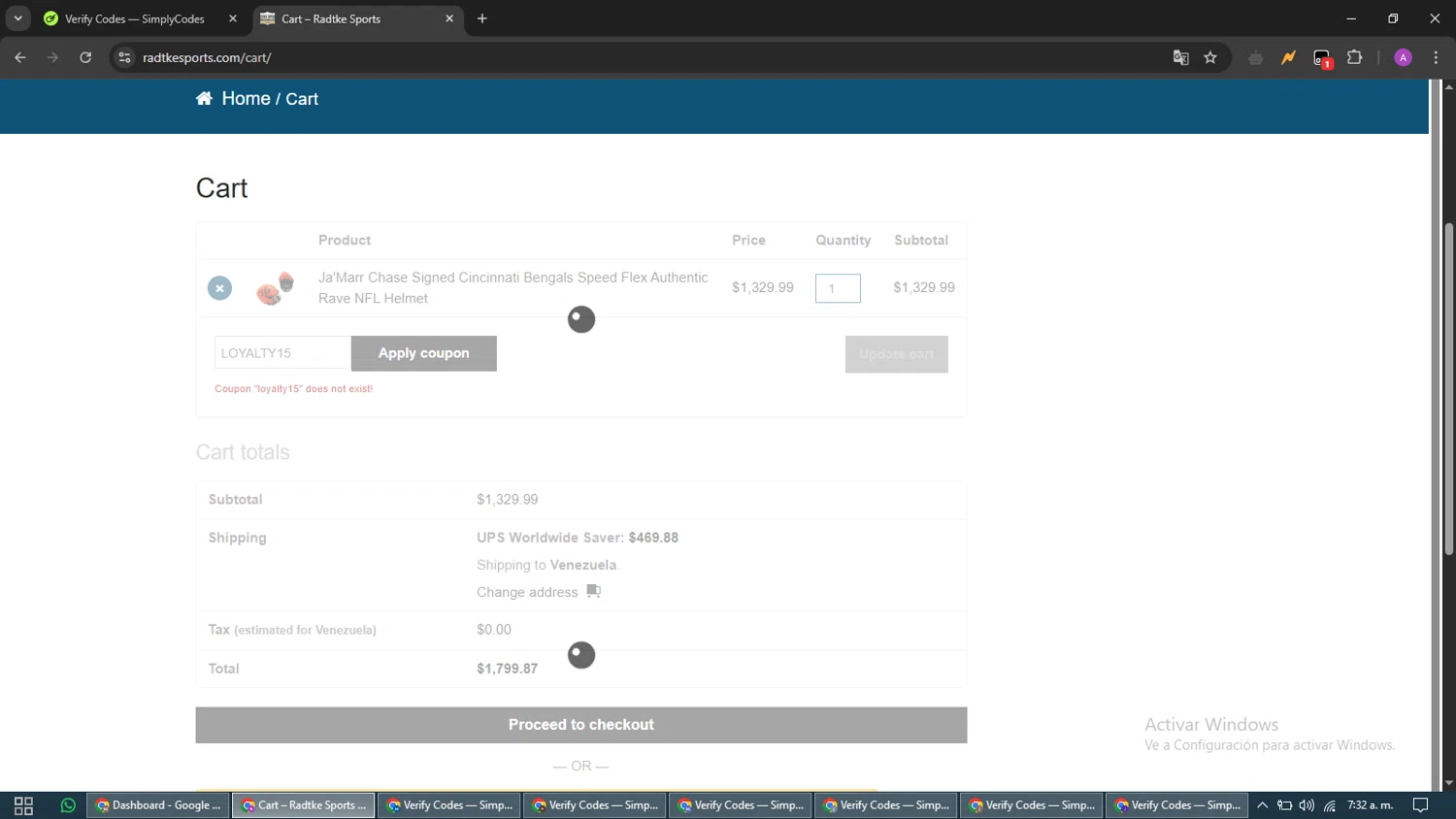This screenshot has width=1456, height=819.
Task: Click the Tax value $0.00
Action: tap(494, 630)
